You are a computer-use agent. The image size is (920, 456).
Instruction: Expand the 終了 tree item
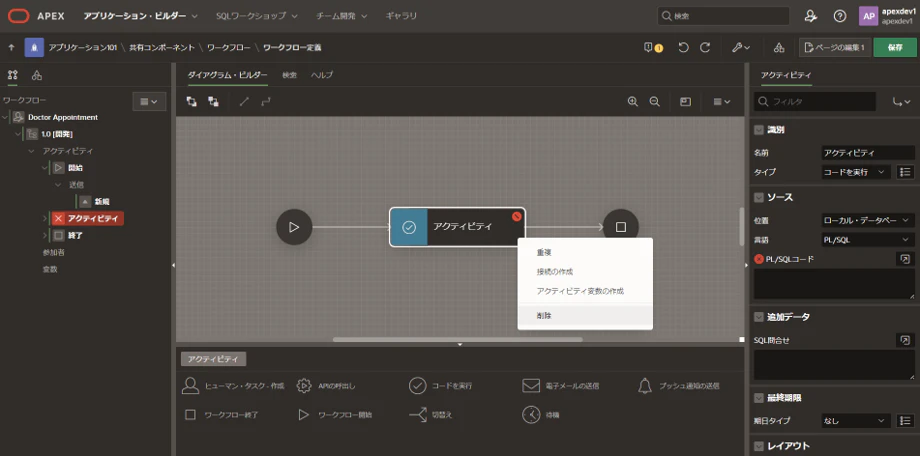[x=45, y=236]
